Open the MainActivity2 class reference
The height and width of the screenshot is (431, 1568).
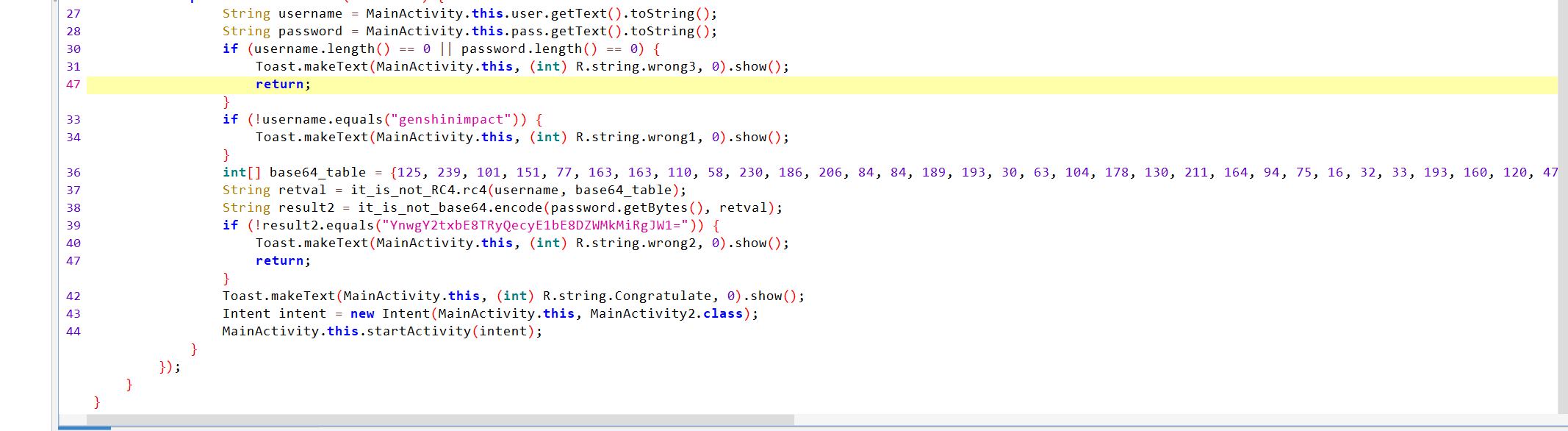(644, 314)
